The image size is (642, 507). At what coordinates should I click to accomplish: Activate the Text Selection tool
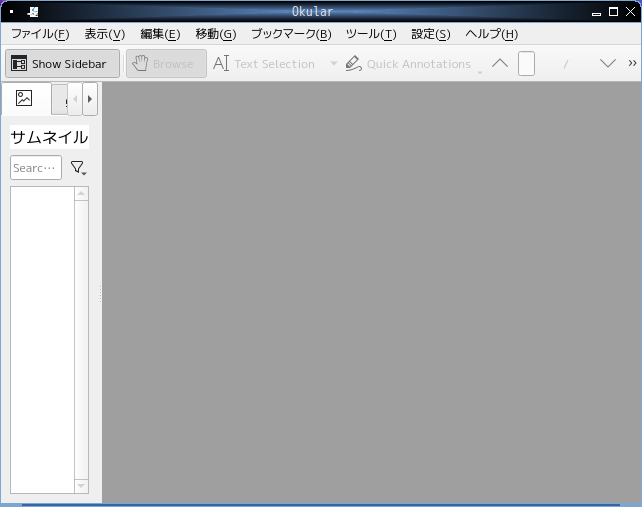pyautogui.click(x=264, y=64)
